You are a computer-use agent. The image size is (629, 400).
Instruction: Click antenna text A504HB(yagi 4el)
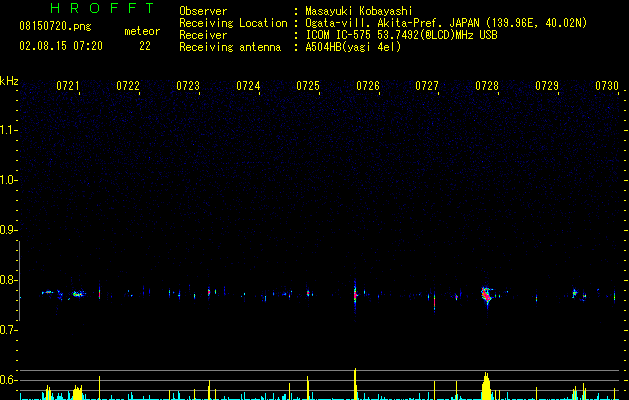[353, 47]
